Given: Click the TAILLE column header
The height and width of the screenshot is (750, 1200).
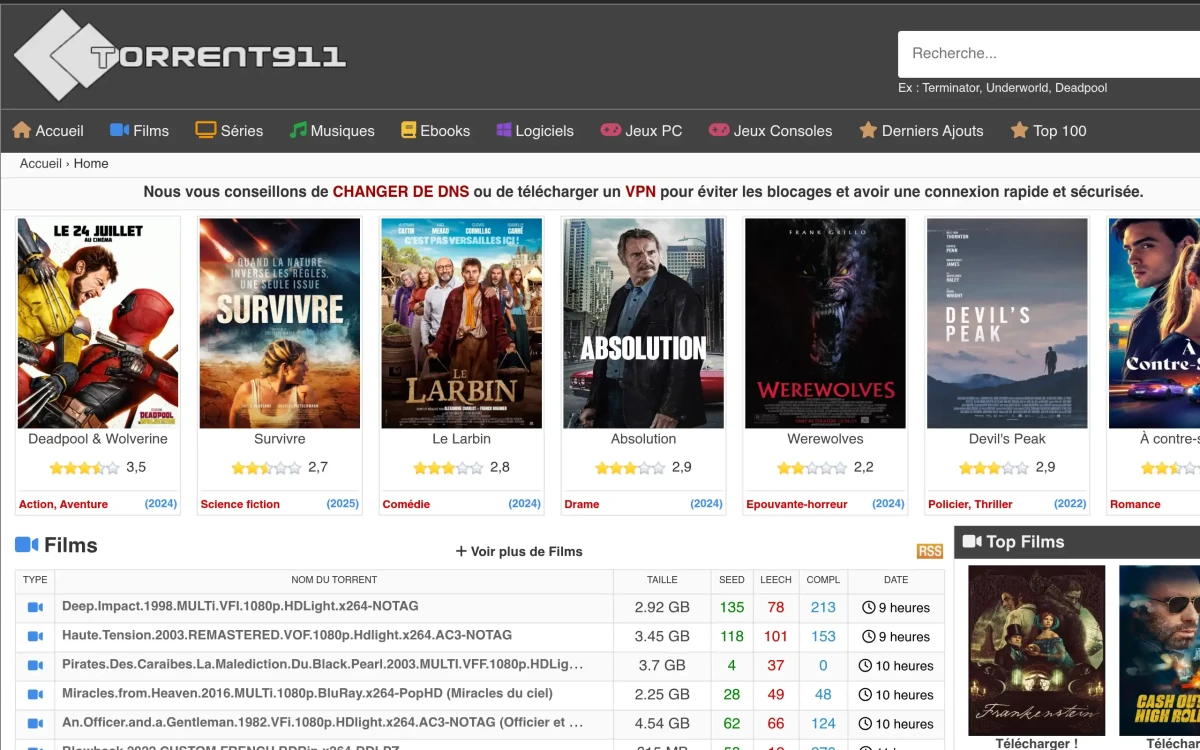Looking at the screenshot, I should (662, 579).
